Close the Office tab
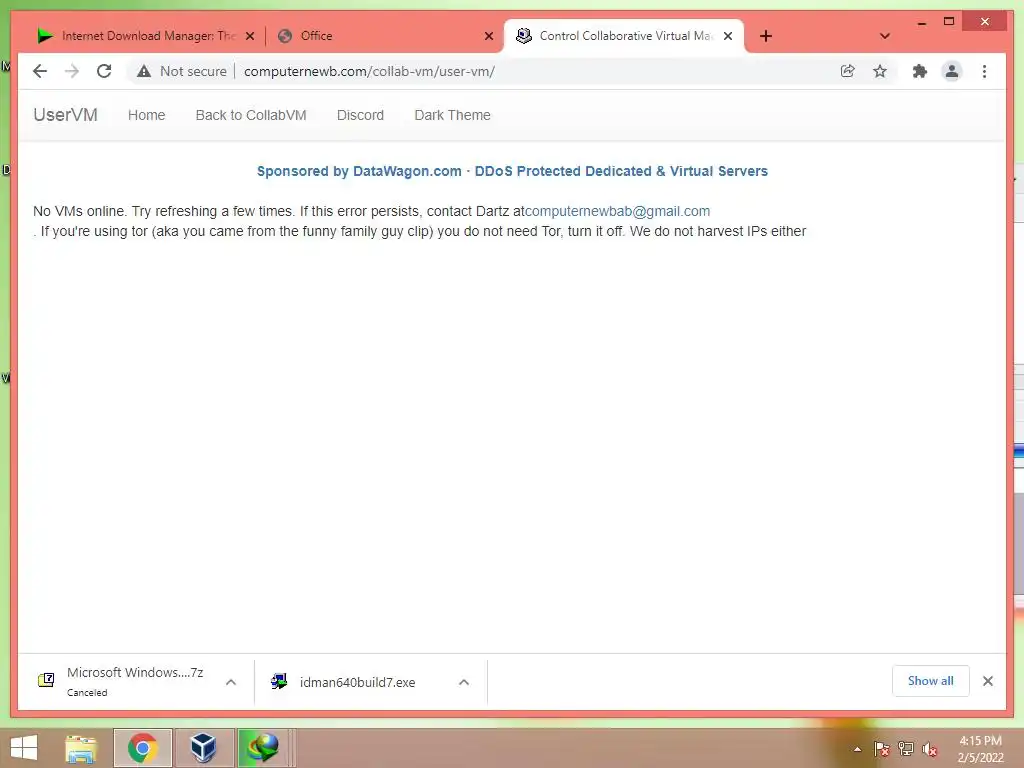Screen dimensions: 1024x768 488,36
